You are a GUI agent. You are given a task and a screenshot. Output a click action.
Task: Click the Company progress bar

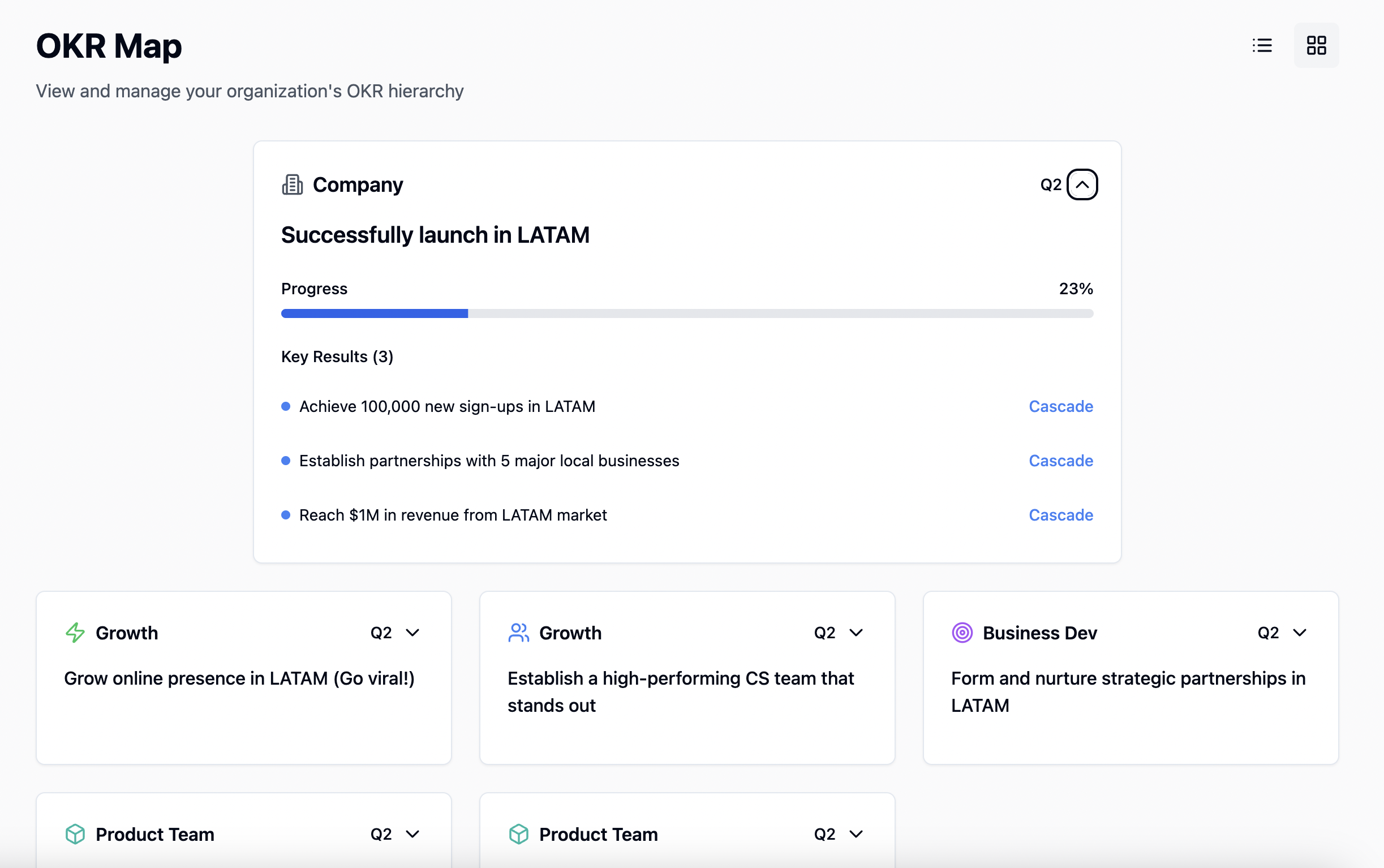[x=686, y=313]
